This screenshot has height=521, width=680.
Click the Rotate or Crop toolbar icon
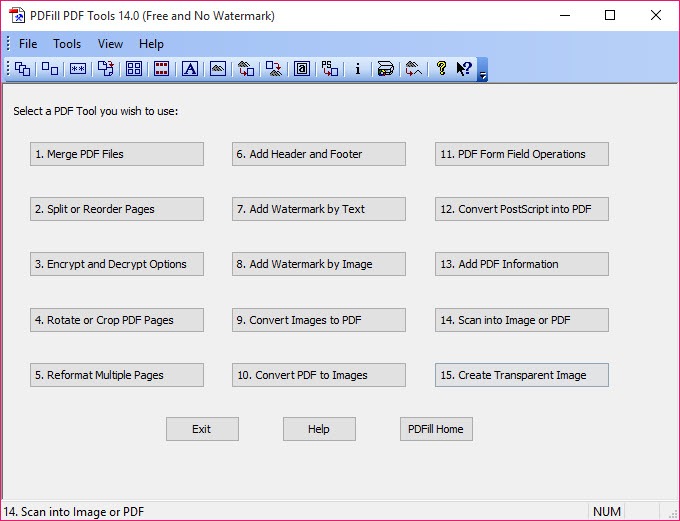tap(106, 69)
